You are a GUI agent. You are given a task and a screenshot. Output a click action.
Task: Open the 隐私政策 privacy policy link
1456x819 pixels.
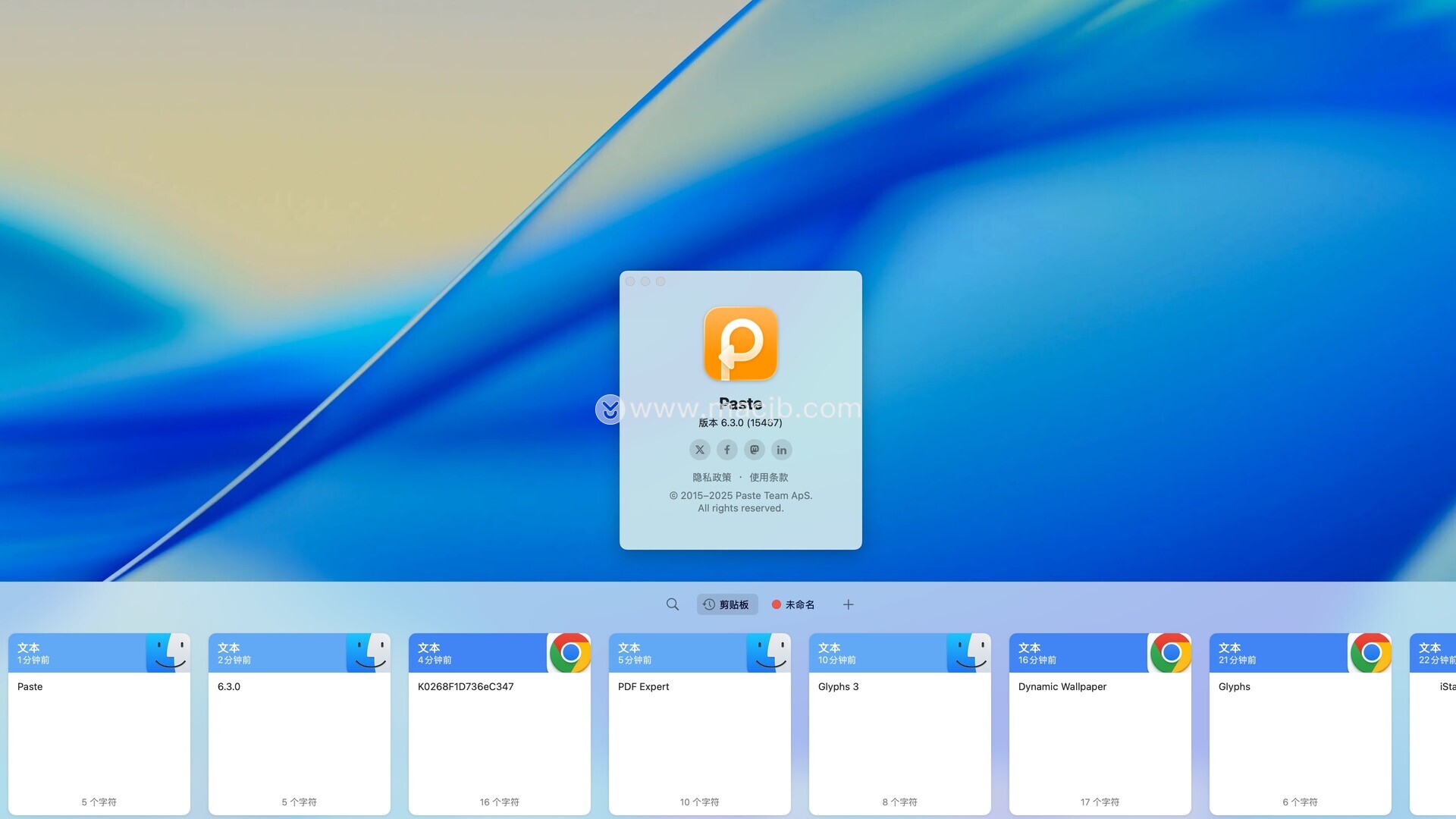coord(711,477)
